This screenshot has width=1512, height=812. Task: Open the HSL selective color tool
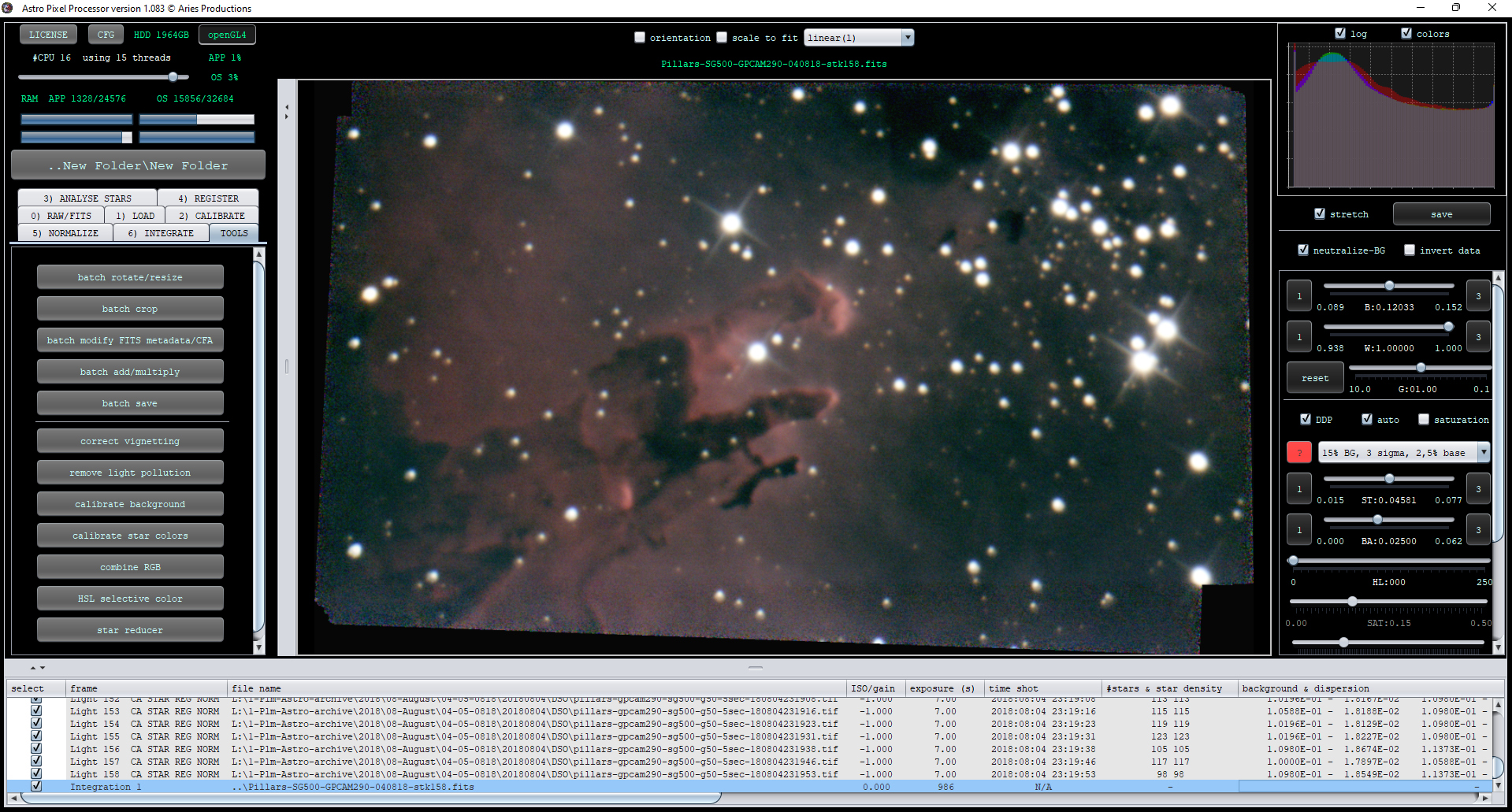[130, 598]
